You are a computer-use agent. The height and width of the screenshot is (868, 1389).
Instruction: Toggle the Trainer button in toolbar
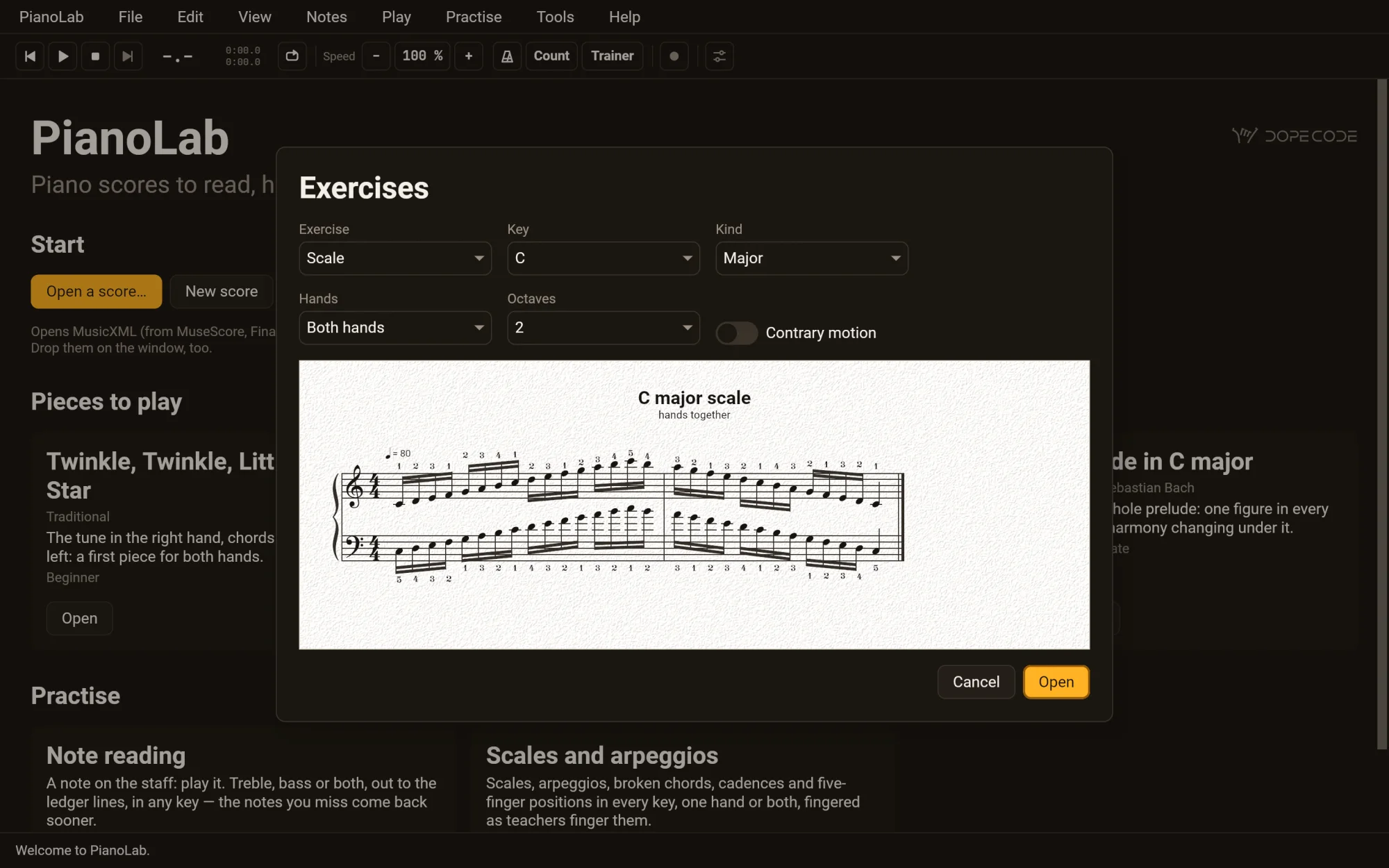click(x=613, y=56)
